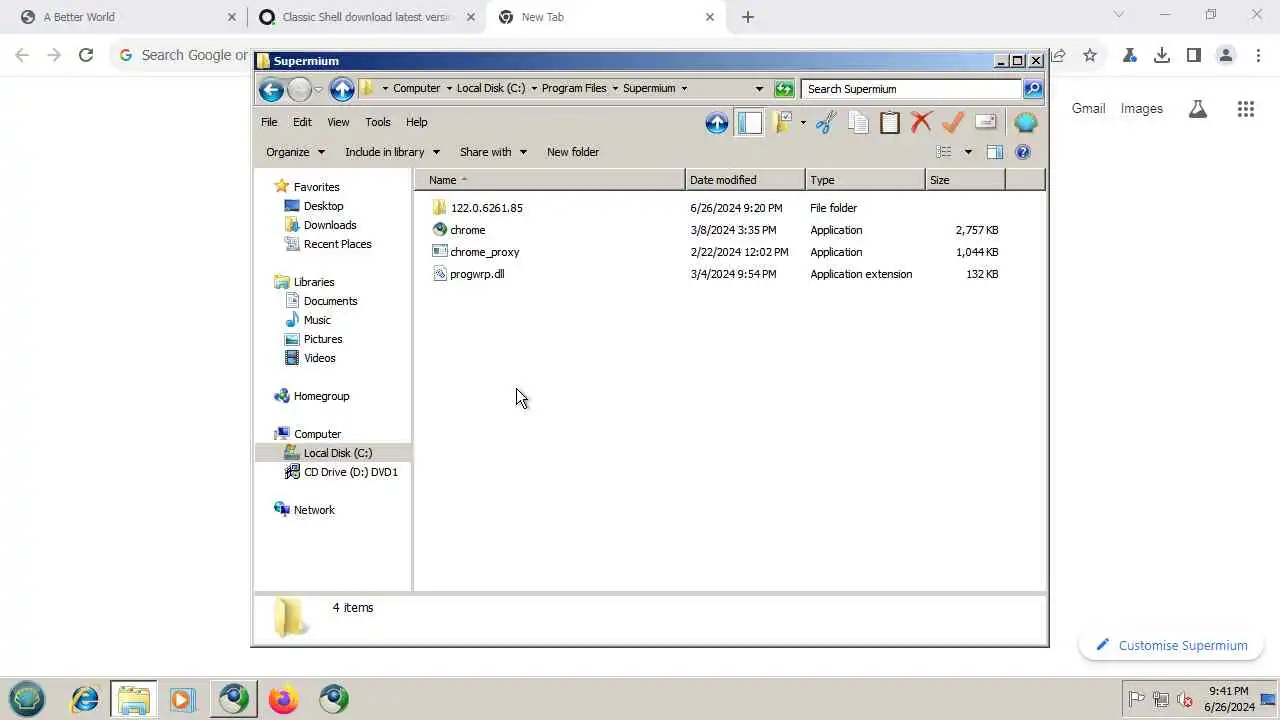Click the Properties checkmark icon
This screenshot has width=1280, height=720.
coord(953,123)
